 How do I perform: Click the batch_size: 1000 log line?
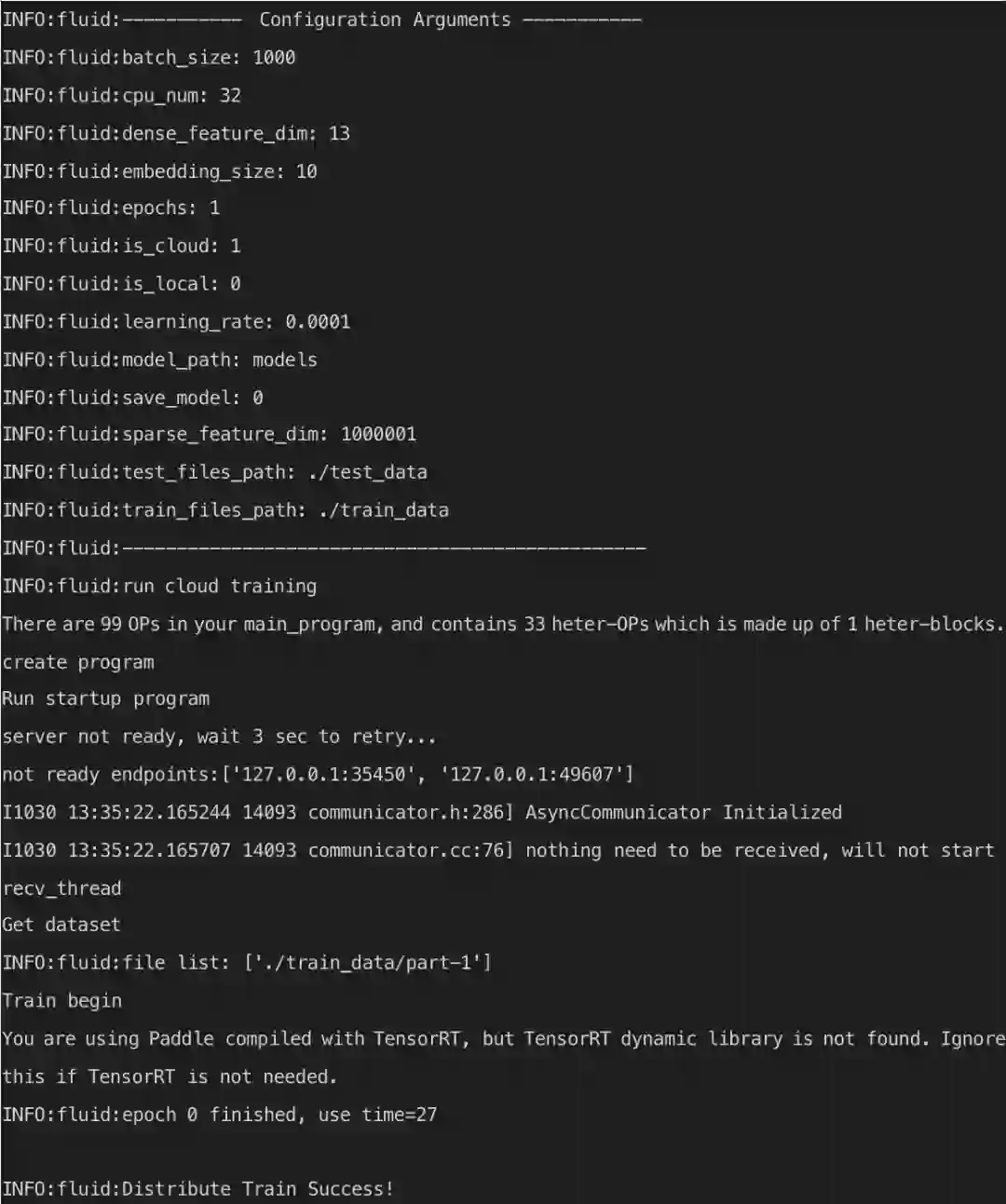tap(149, 58)
